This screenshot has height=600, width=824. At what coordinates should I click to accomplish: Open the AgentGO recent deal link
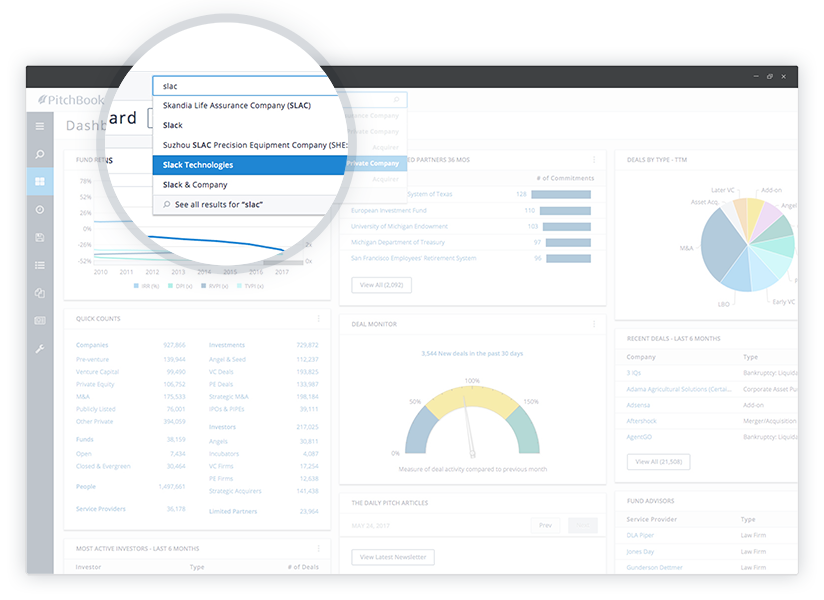click(639, 437)
